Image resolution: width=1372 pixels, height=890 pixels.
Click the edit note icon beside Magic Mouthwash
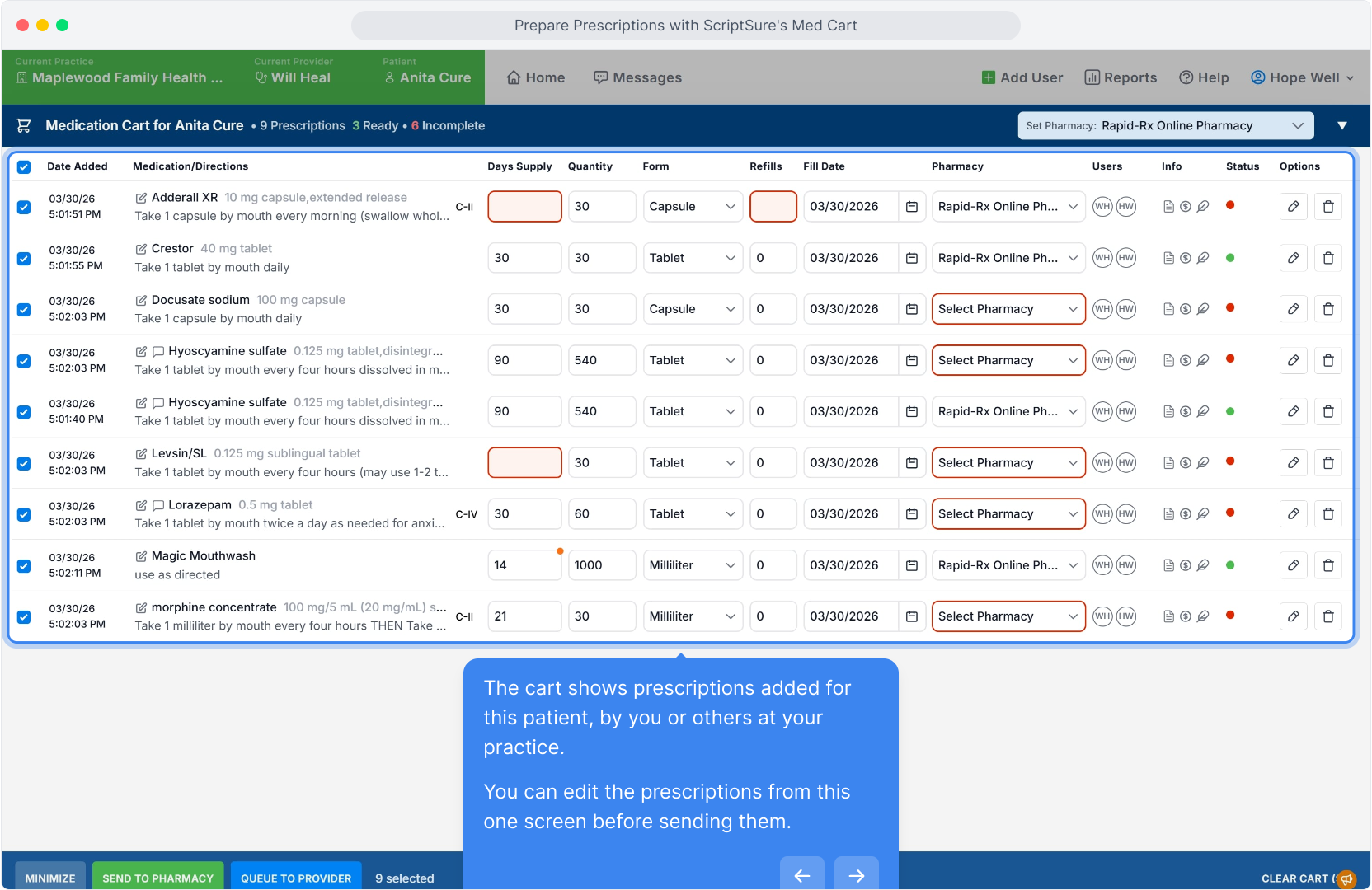(141, 556)
